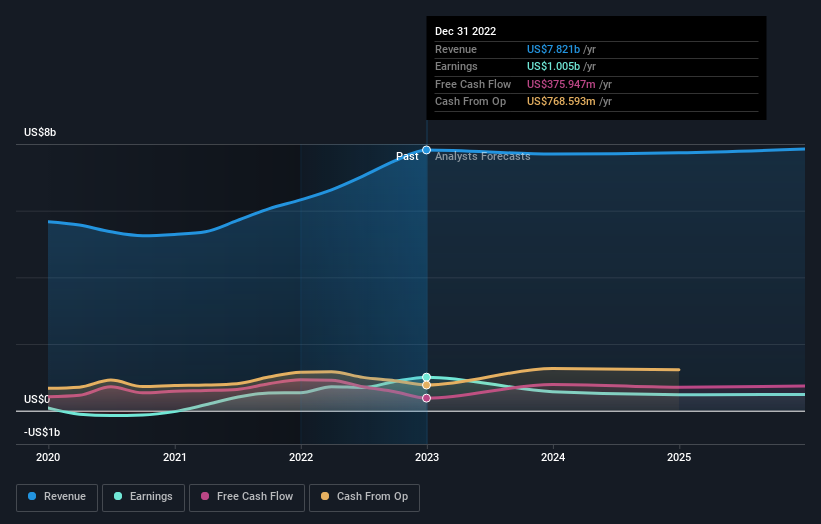Click the 2021 x-axis label
The width and height of the screenshot is (821, 524).
click(x=174, y=457)
